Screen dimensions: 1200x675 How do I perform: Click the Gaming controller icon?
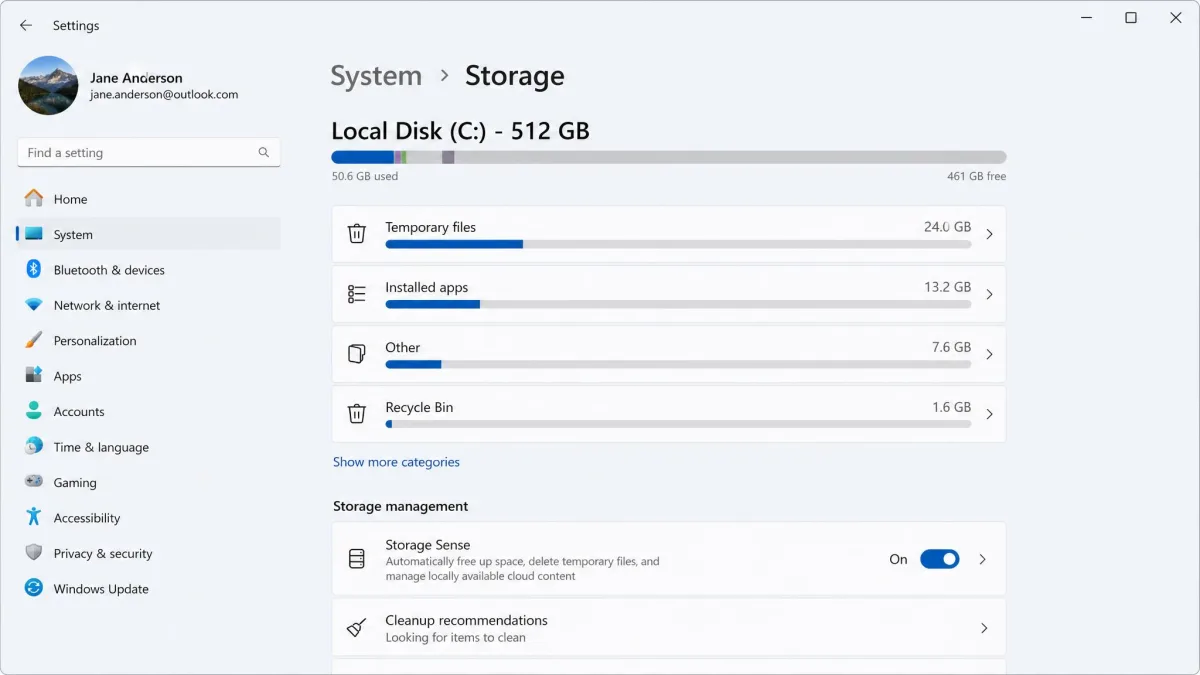pyautogui.click(x=34, y=481)
